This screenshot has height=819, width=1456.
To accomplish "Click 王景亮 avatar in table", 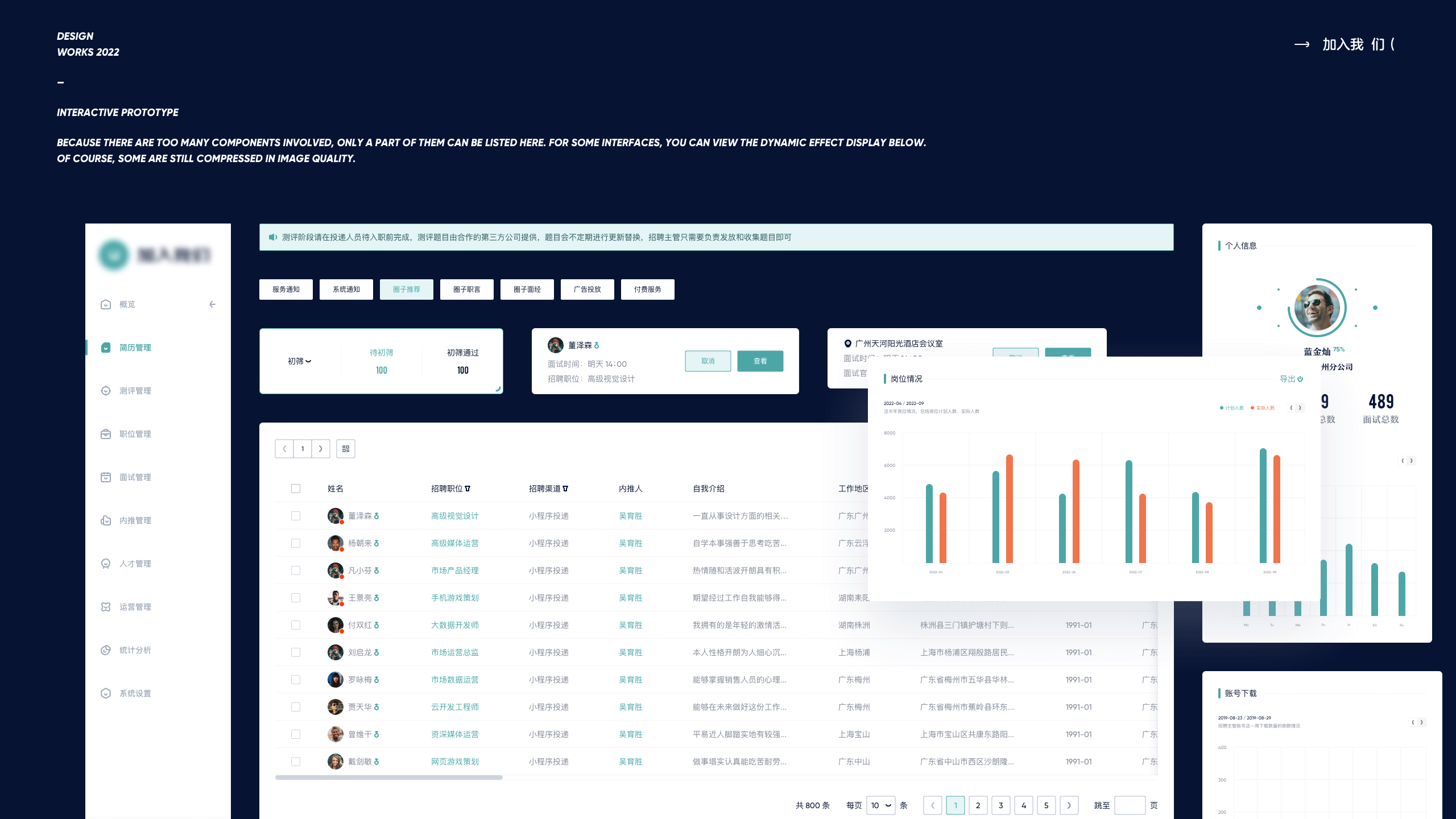I will tap(336, 597).
